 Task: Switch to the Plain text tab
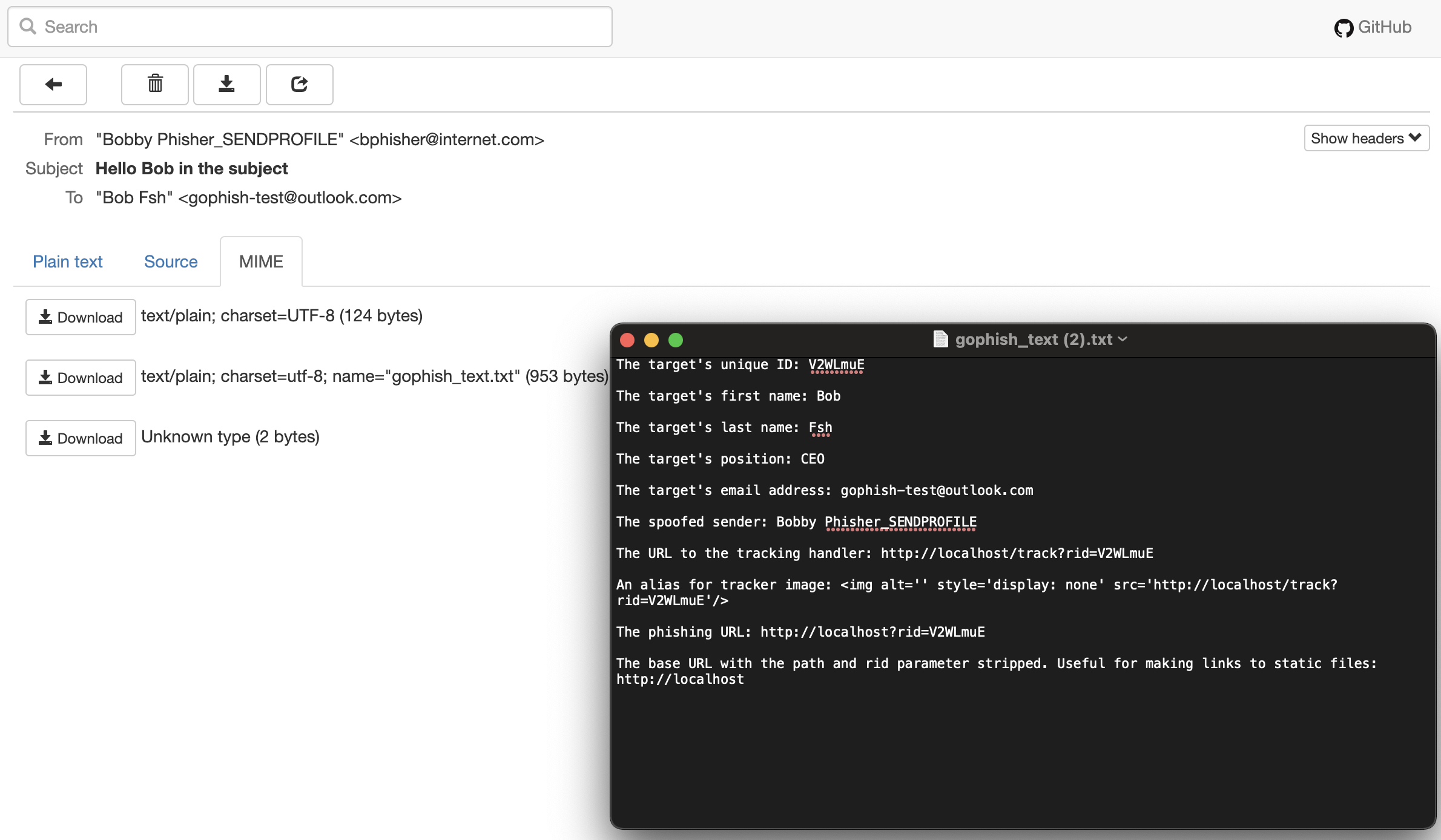[x=67, y=261]
